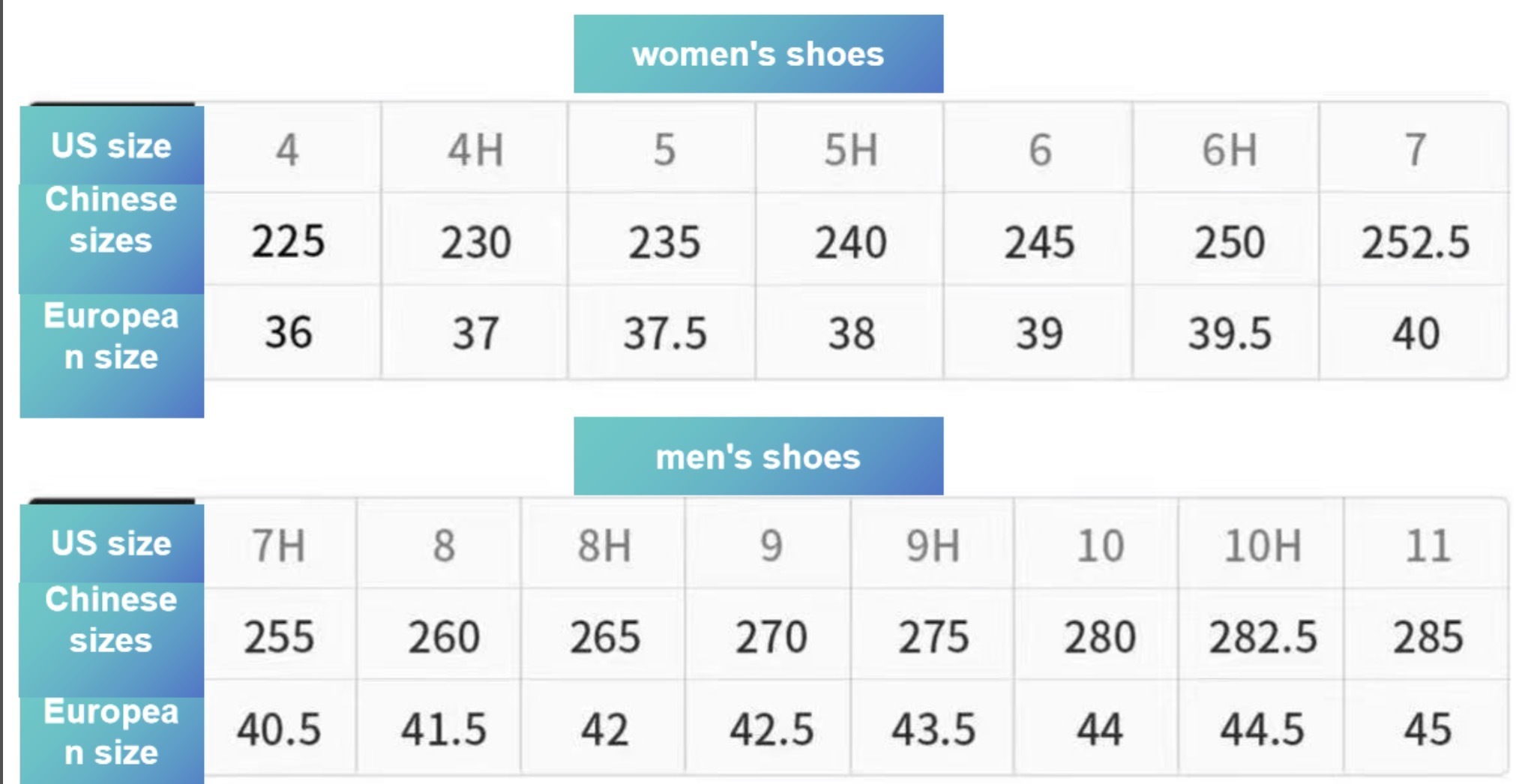Screen dimensions: 1516x784
Task: Click the European size 42.5 cell
Action: coord(771,729)
